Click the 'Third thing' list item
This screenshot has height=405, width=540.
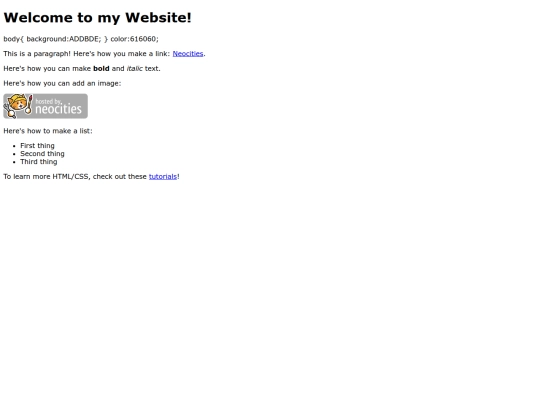point(39,162)
